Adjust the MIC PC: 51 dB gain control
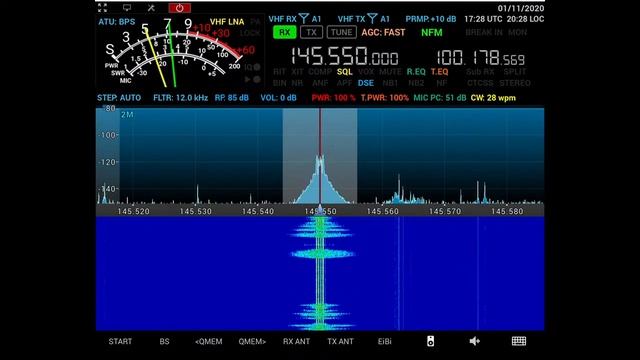 [x=440, y=98]
